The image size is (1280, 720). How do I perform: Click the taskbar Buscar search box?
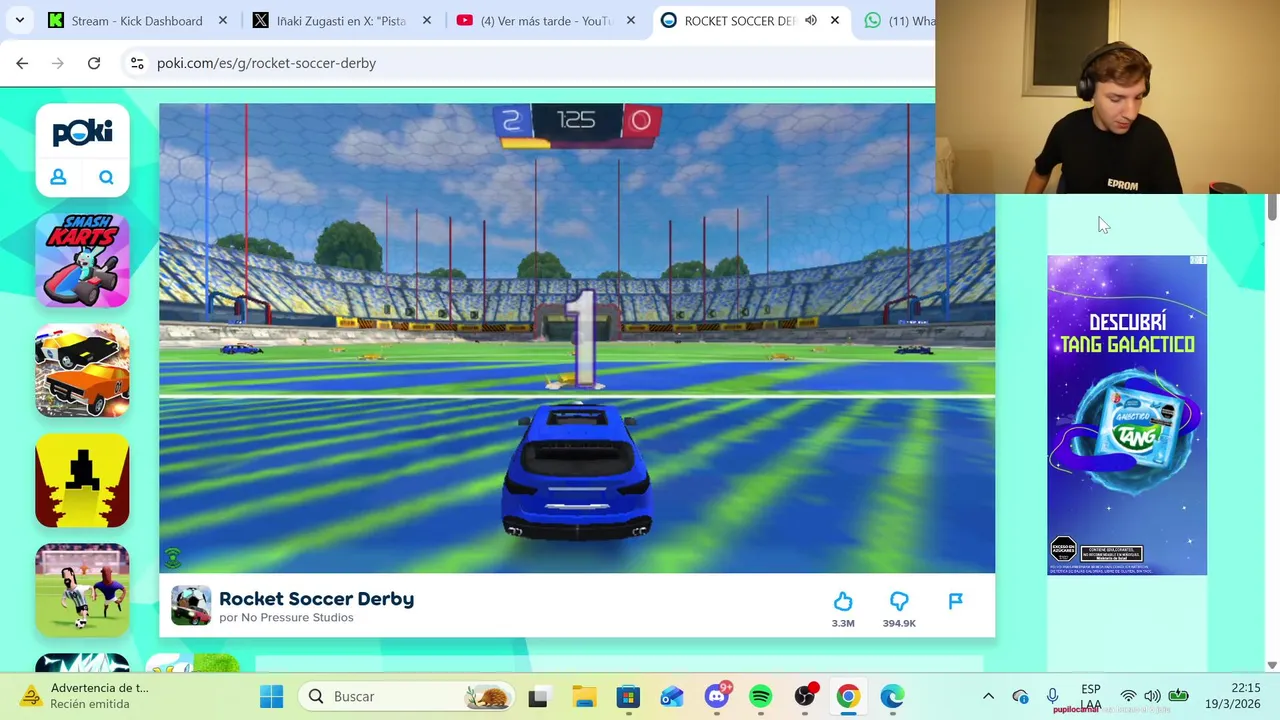click(x=407, y=696)
